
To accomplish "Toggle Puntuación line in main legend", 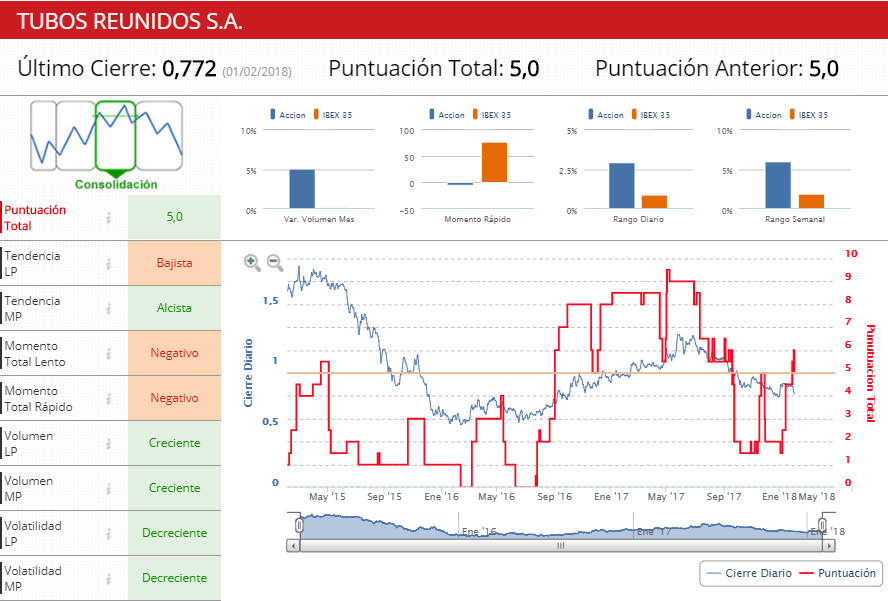I will [837, 573].
